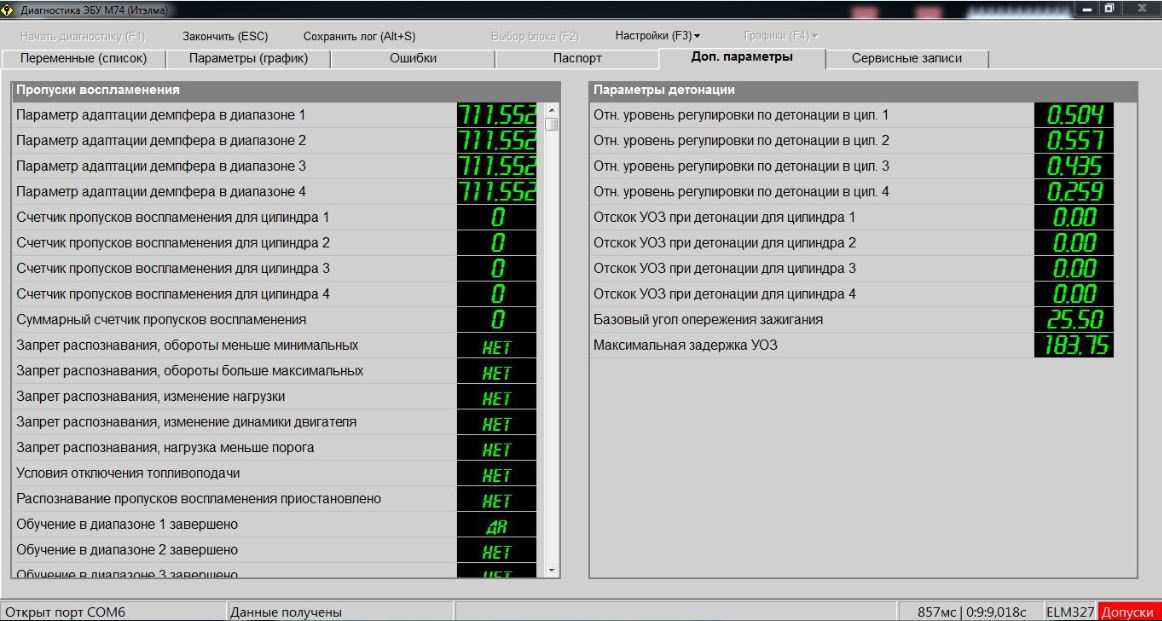This screenshot has height=621, width=1162.
Task: Select 'Параметр адаптации демпфера в диапазоне 4'
Action: click(276, 191)
